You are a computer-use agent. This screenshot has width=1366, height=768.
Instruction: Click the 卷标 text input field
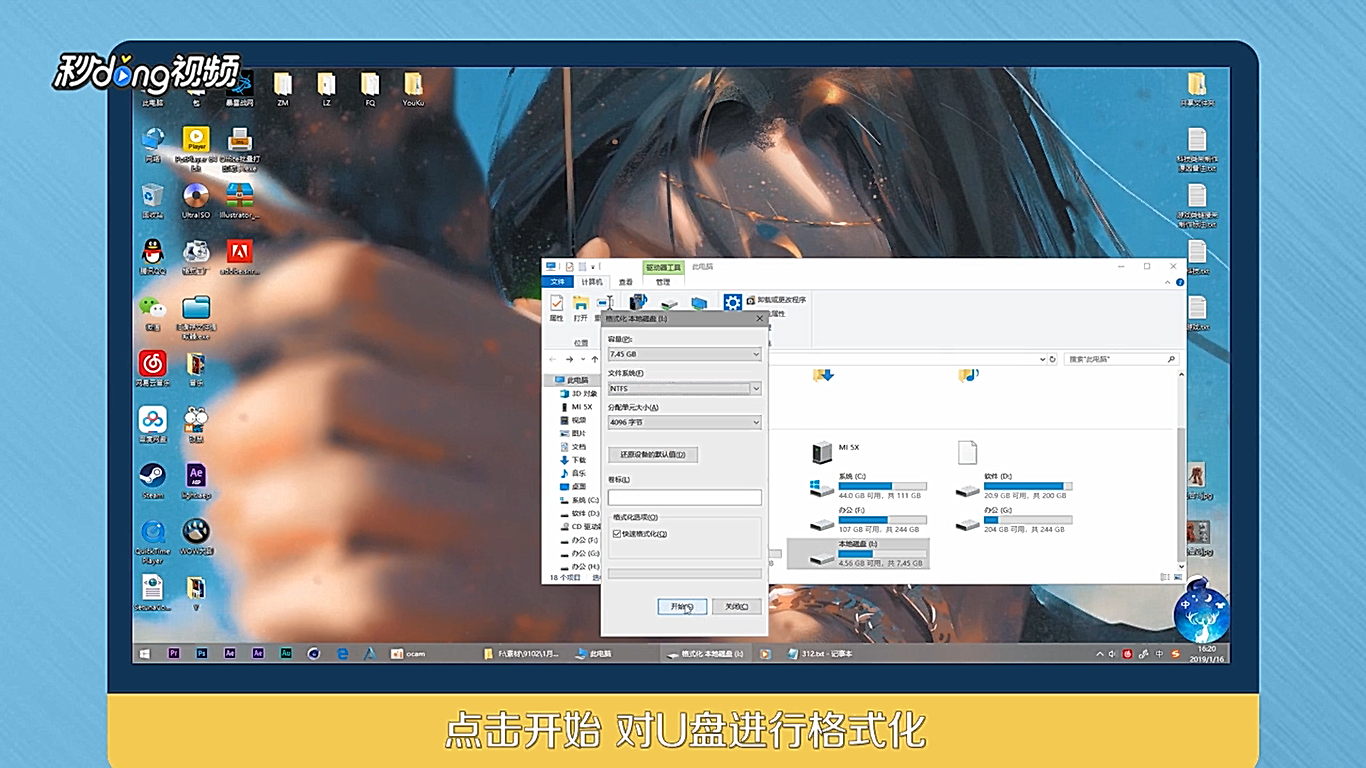point(684,497)
